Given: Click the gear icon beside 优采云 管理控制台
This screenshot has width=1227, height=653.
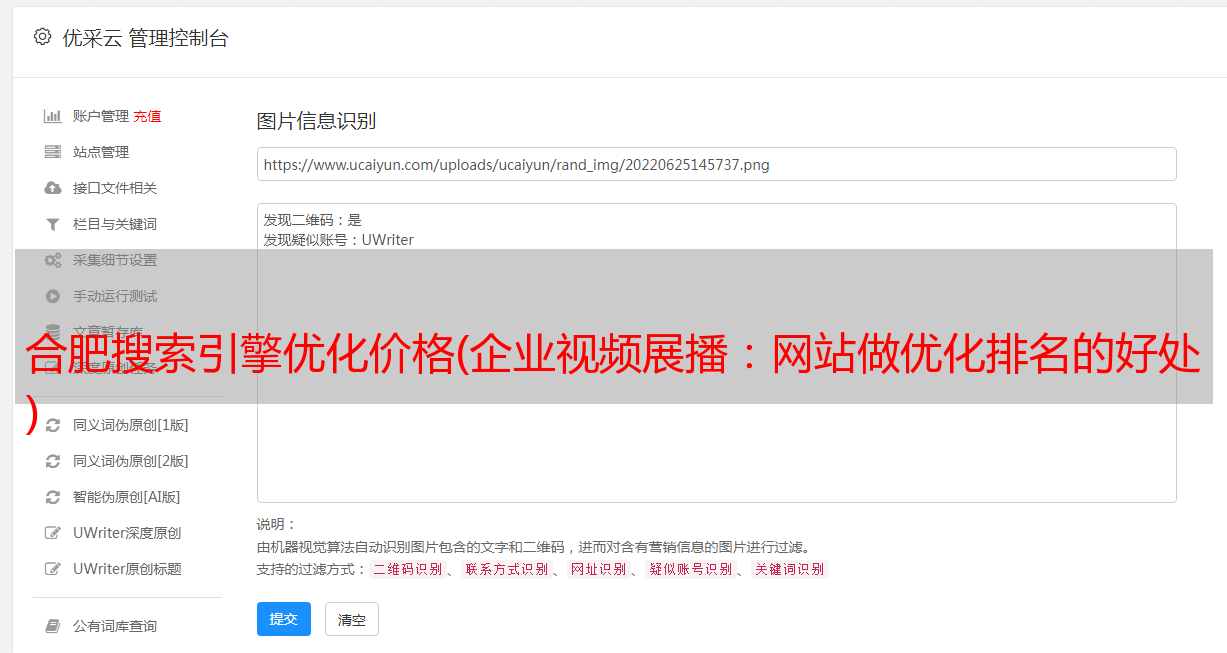Looking at the screenshot, I should tap(42, 37).
